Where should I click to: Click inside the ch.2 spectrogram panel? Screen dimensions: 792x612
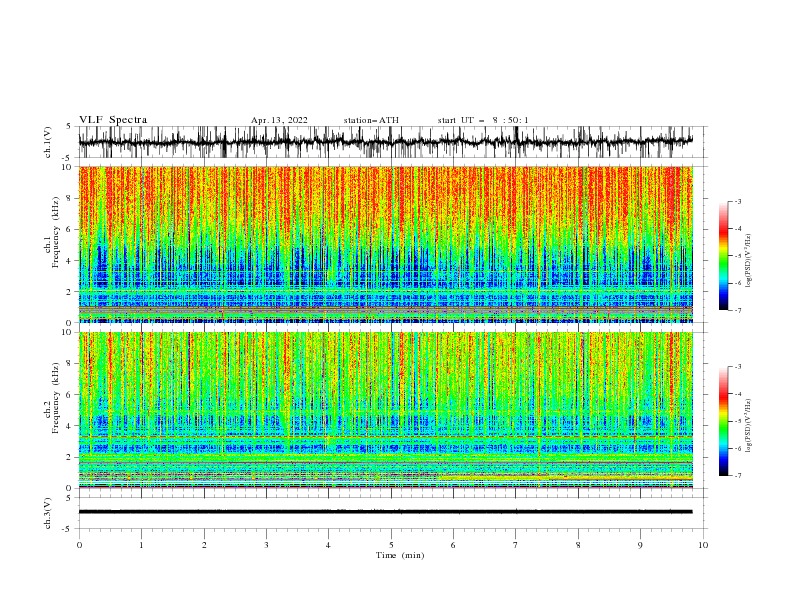pyautogui.click(x=386, y=410)
